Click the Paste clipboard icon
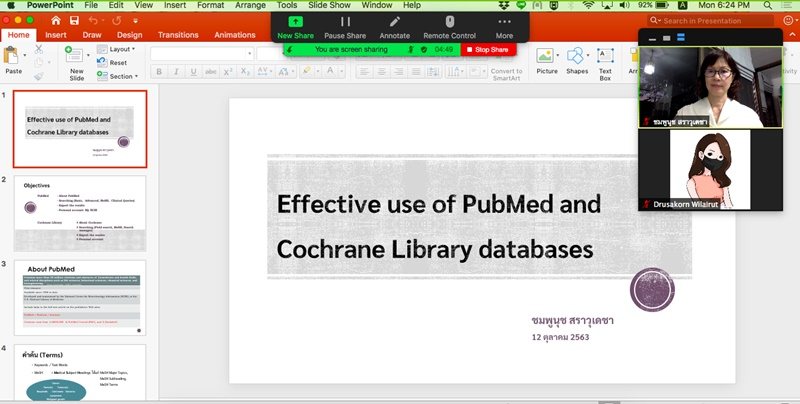The image size is (800, 404). (x=13, y=57)
